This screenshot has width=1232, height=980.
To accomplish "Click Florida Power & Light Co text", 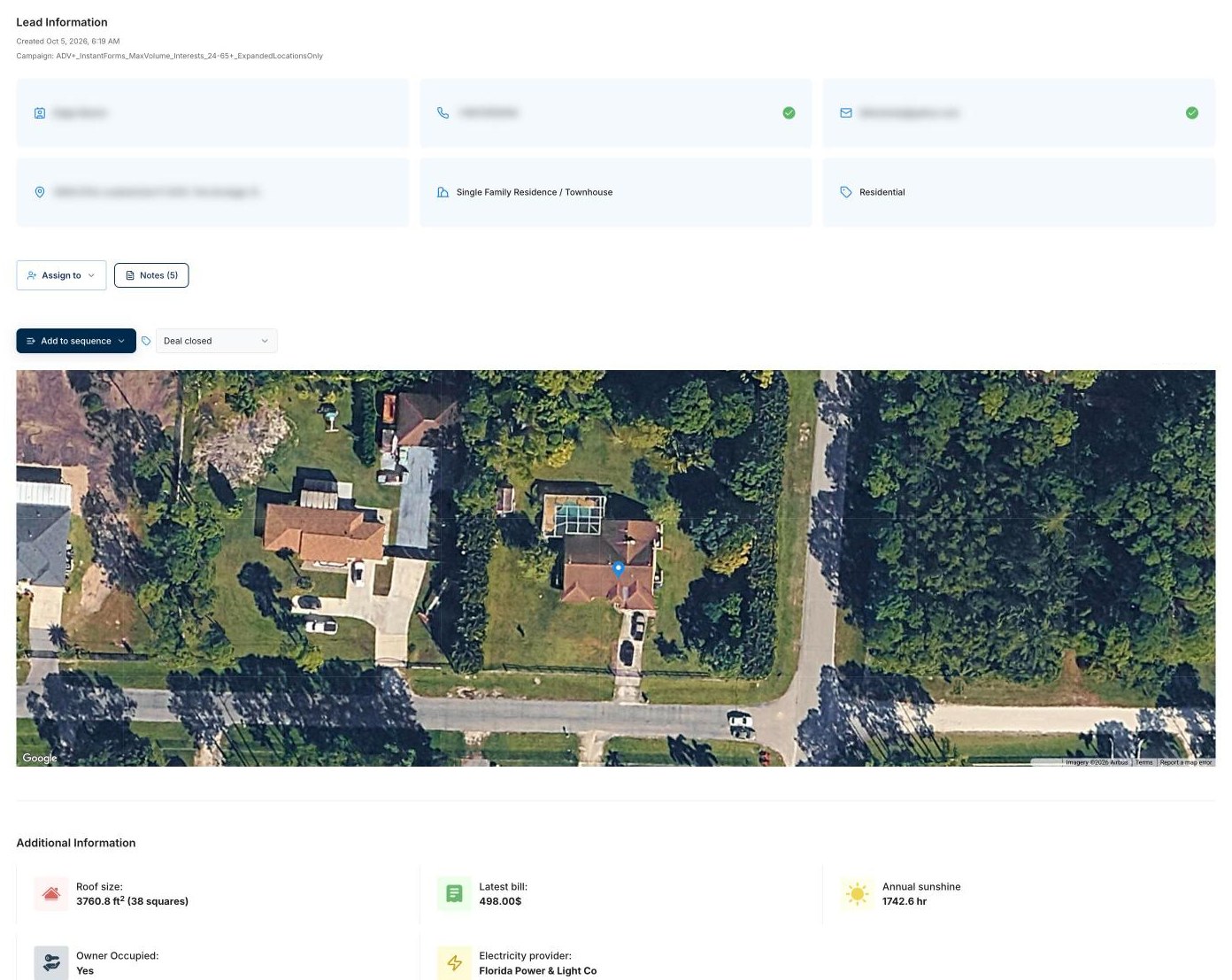I will click(538, 970).
